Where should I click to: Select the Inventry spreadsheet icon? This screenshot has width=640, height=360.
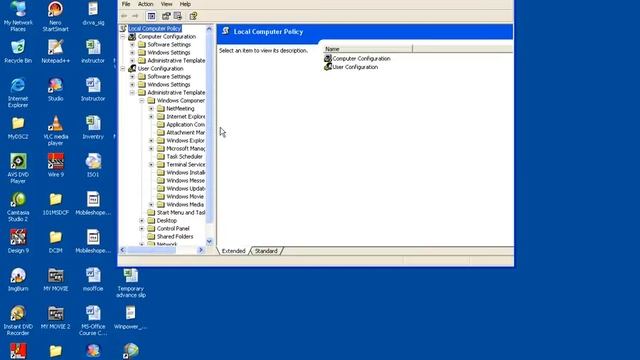93,128
